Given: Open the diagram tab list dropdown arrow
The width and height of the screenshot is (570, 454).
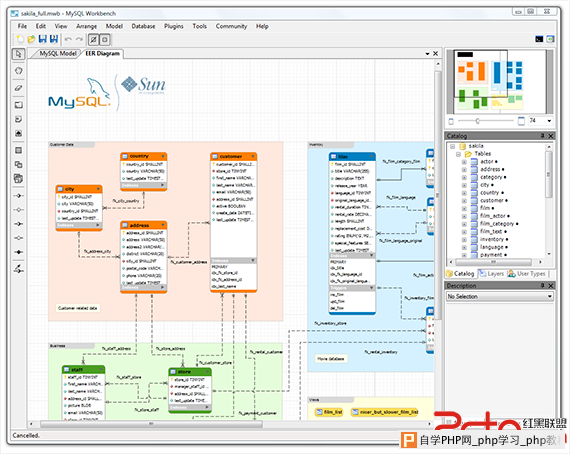Looking at the screenshot, I should tap(428, 54).
